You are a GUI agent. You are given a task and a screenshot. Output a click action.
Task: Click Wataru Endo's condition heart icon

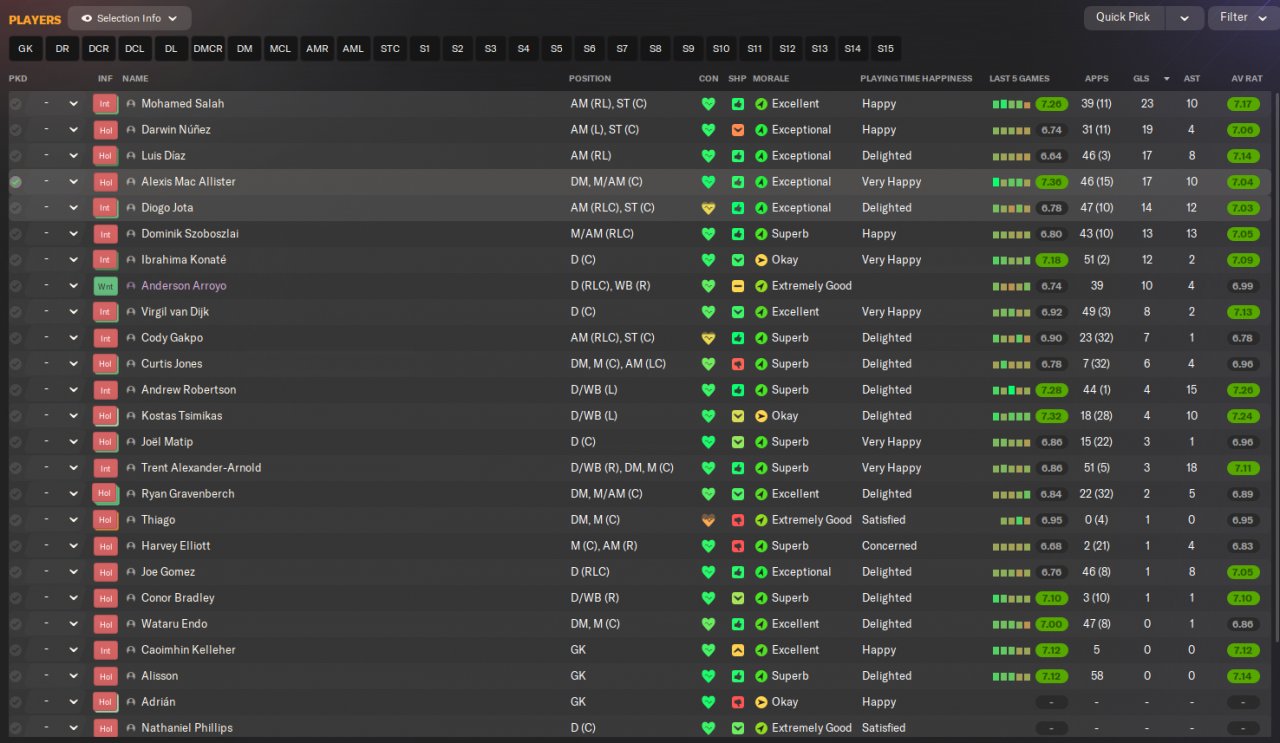coord(708,624)
